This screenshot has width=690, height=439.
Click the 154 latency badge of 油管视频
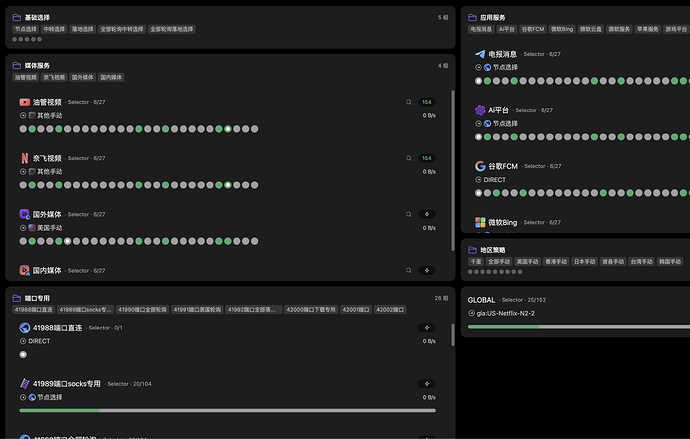tap(426, 102)
